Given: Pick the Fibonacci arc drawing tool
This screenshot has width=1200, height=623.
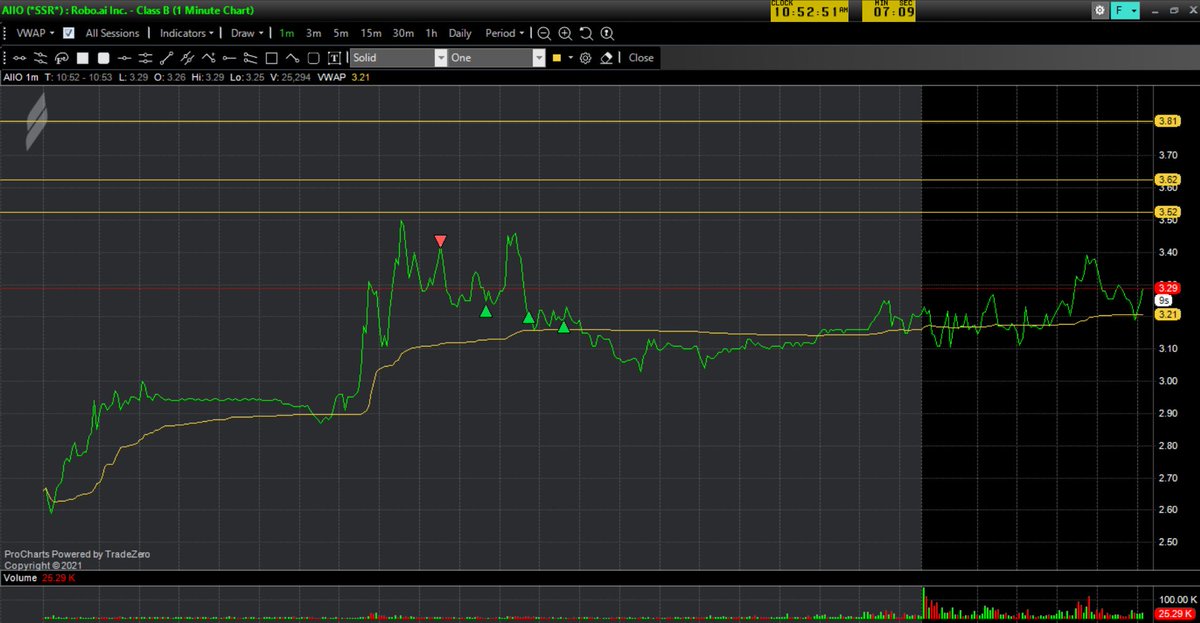Looking at the screenshot, I should pos(61,58).
